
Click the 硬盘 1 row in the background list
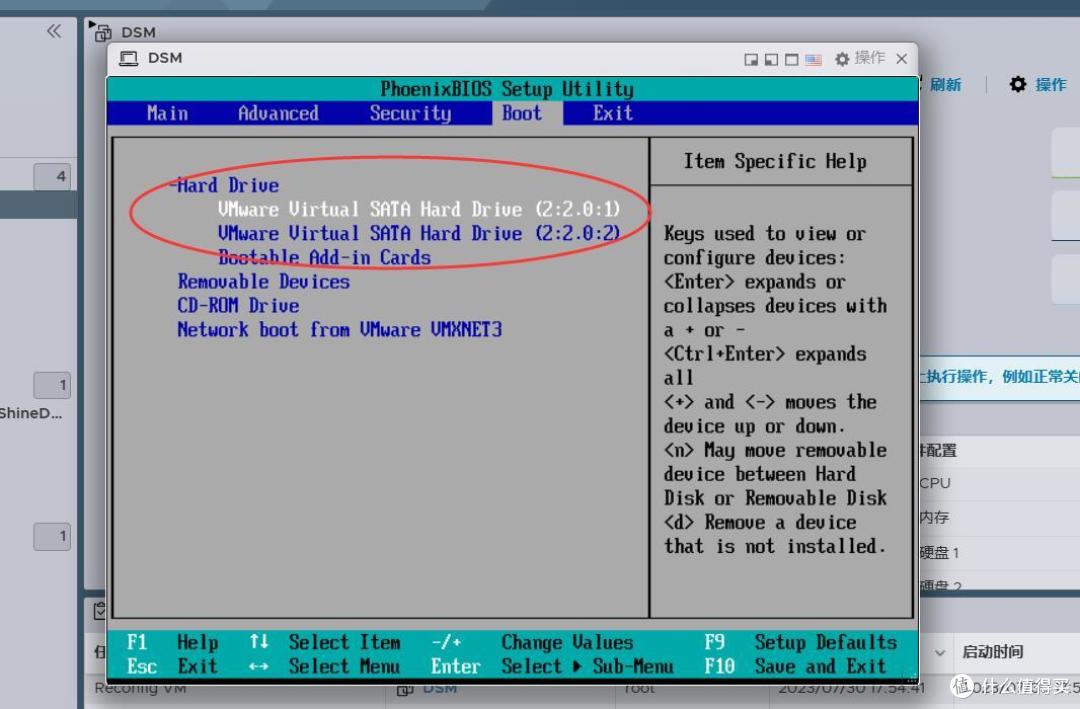(939, 552)
